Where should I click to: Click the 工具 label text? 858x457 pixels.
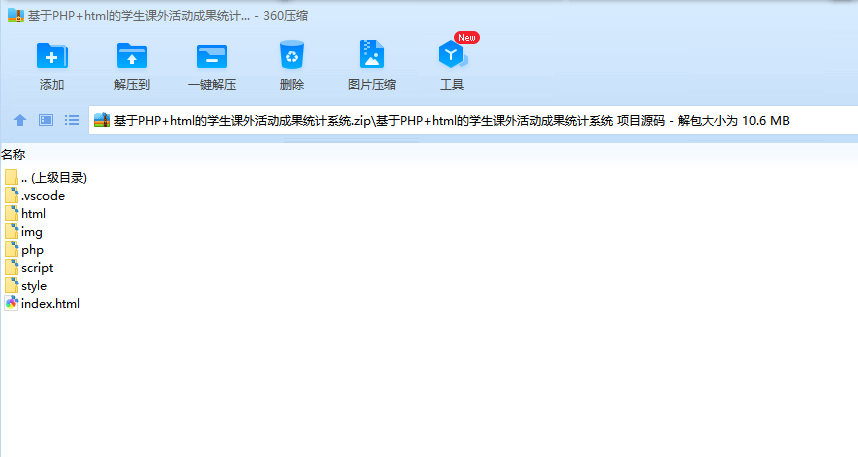[452, 85]
